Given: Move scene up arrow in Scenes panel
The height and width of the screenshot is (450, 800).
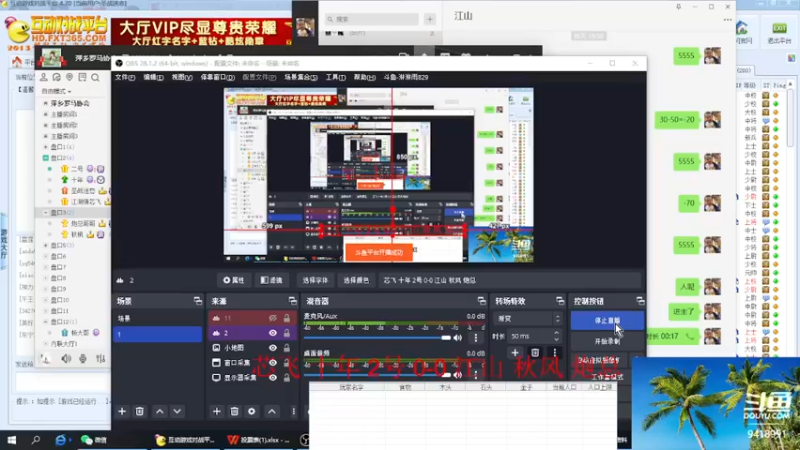Looking at the screenshot, I should pyautogui.click(x=160, y=411).
